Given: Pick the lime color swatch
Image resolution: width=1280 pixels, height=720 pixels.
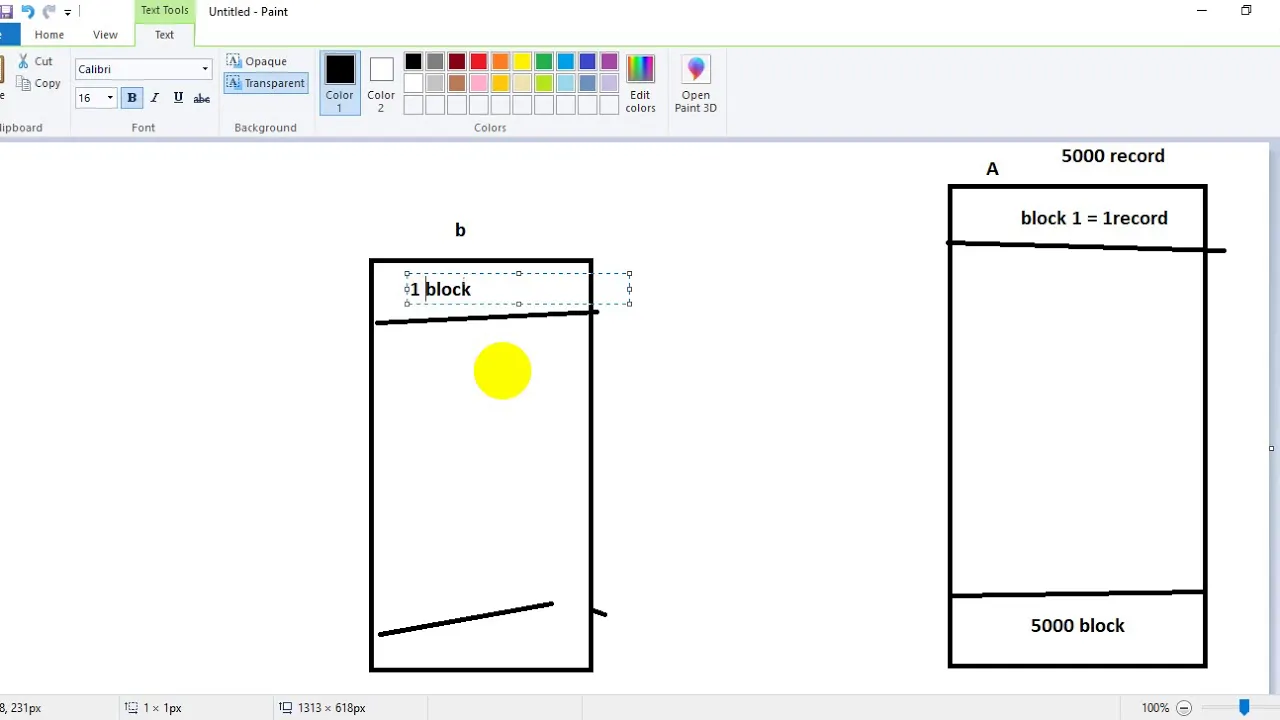Looking at the screenshot, I should 544,83.
